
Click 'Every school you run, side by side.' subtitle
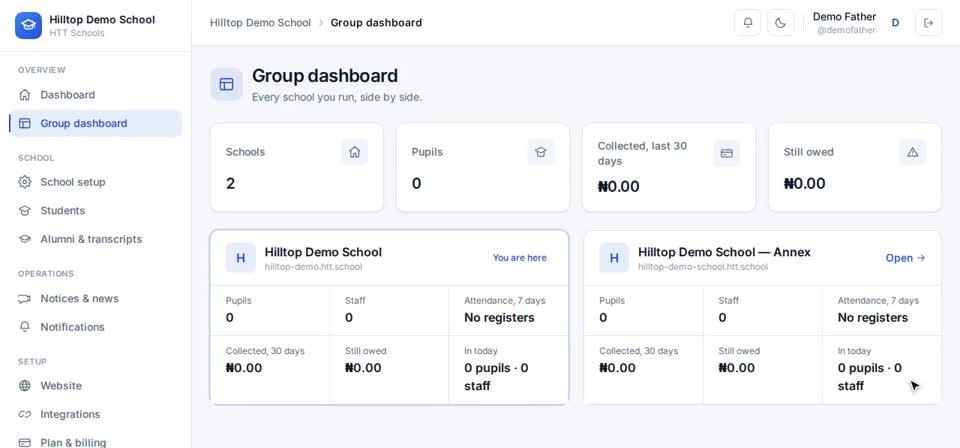337,97
